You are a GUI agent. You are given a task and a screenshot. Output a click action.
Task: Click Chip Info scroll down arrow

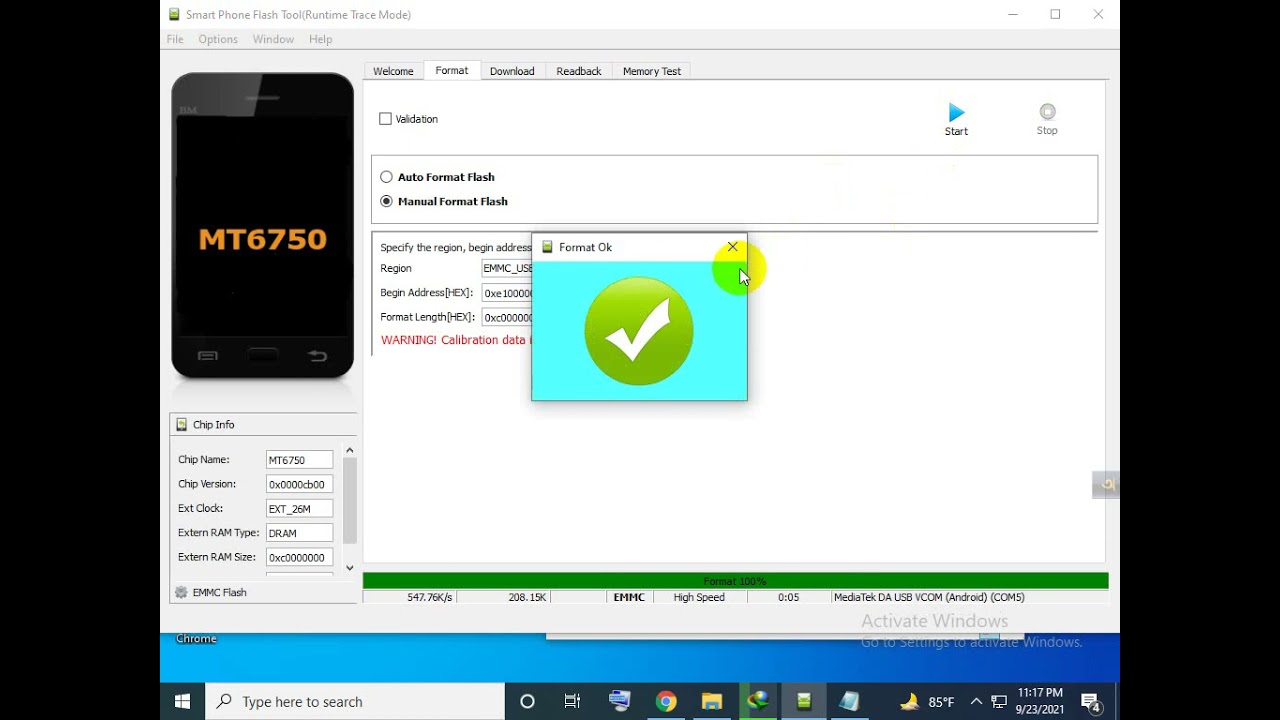350,567
